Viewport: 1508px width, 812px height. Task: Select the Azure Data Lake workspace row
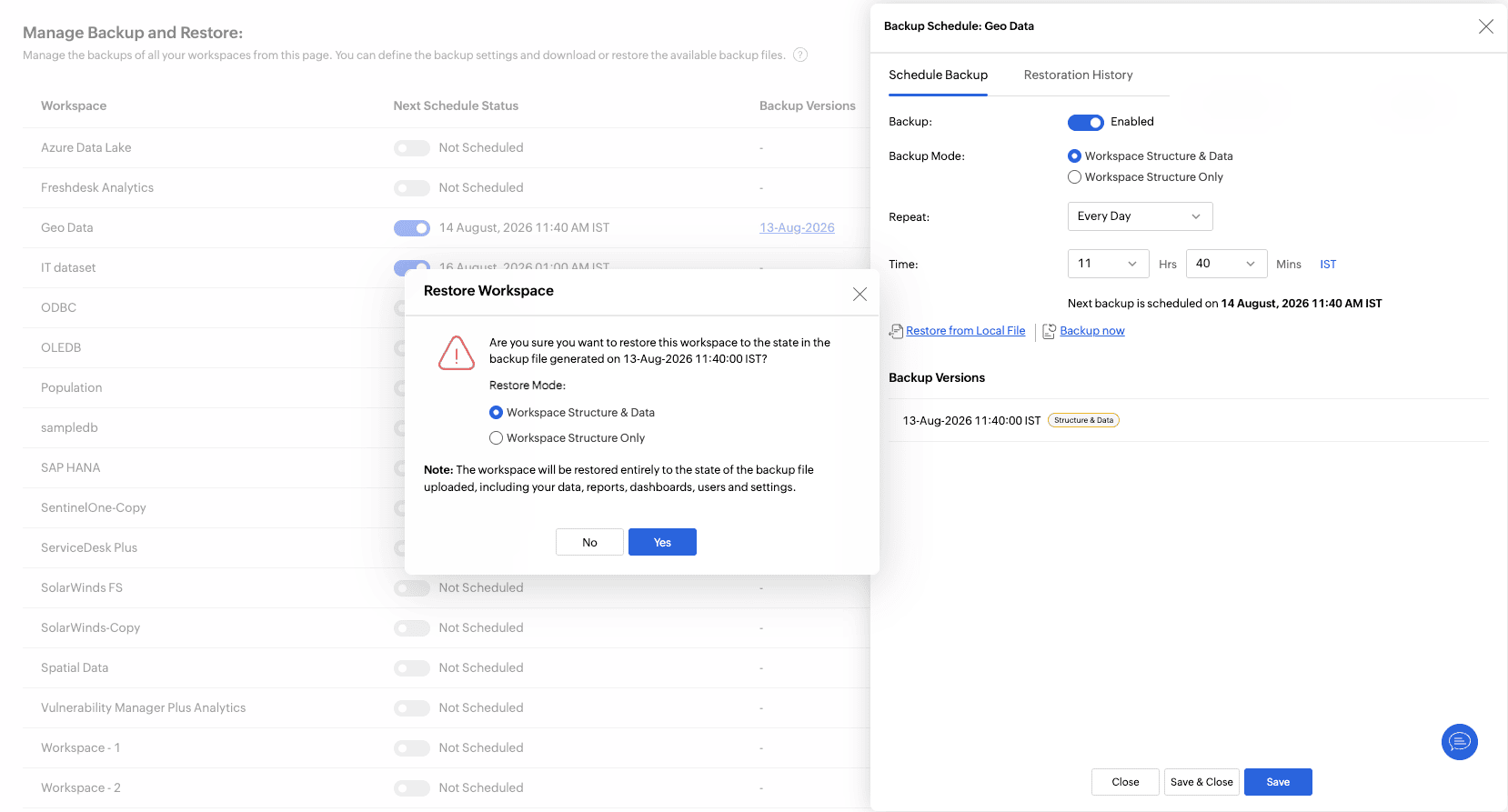[x=446, y=148]
